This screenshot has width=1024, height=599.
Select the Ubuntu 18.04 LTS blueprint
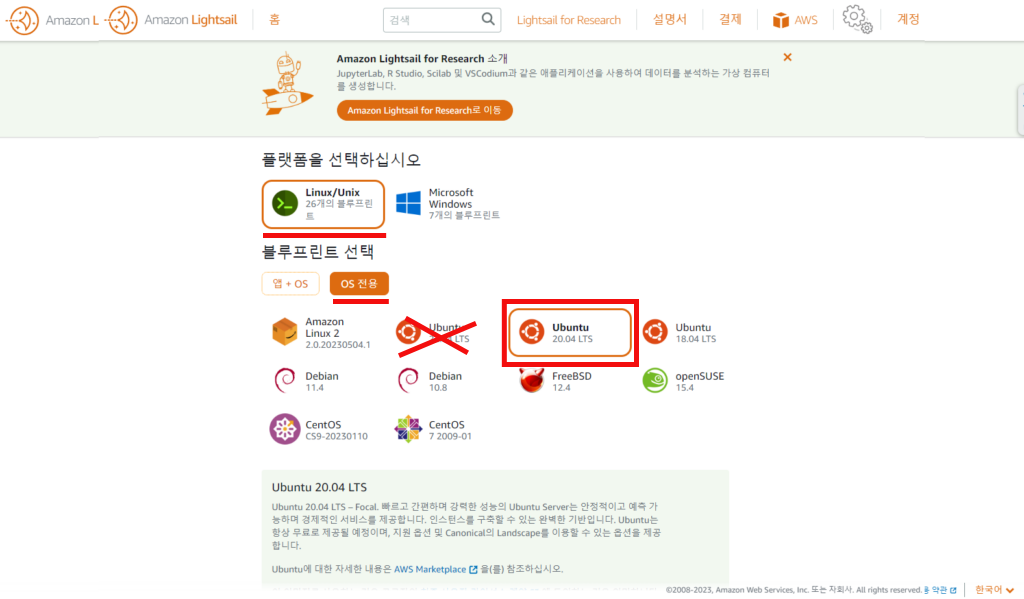click(680, 333)
